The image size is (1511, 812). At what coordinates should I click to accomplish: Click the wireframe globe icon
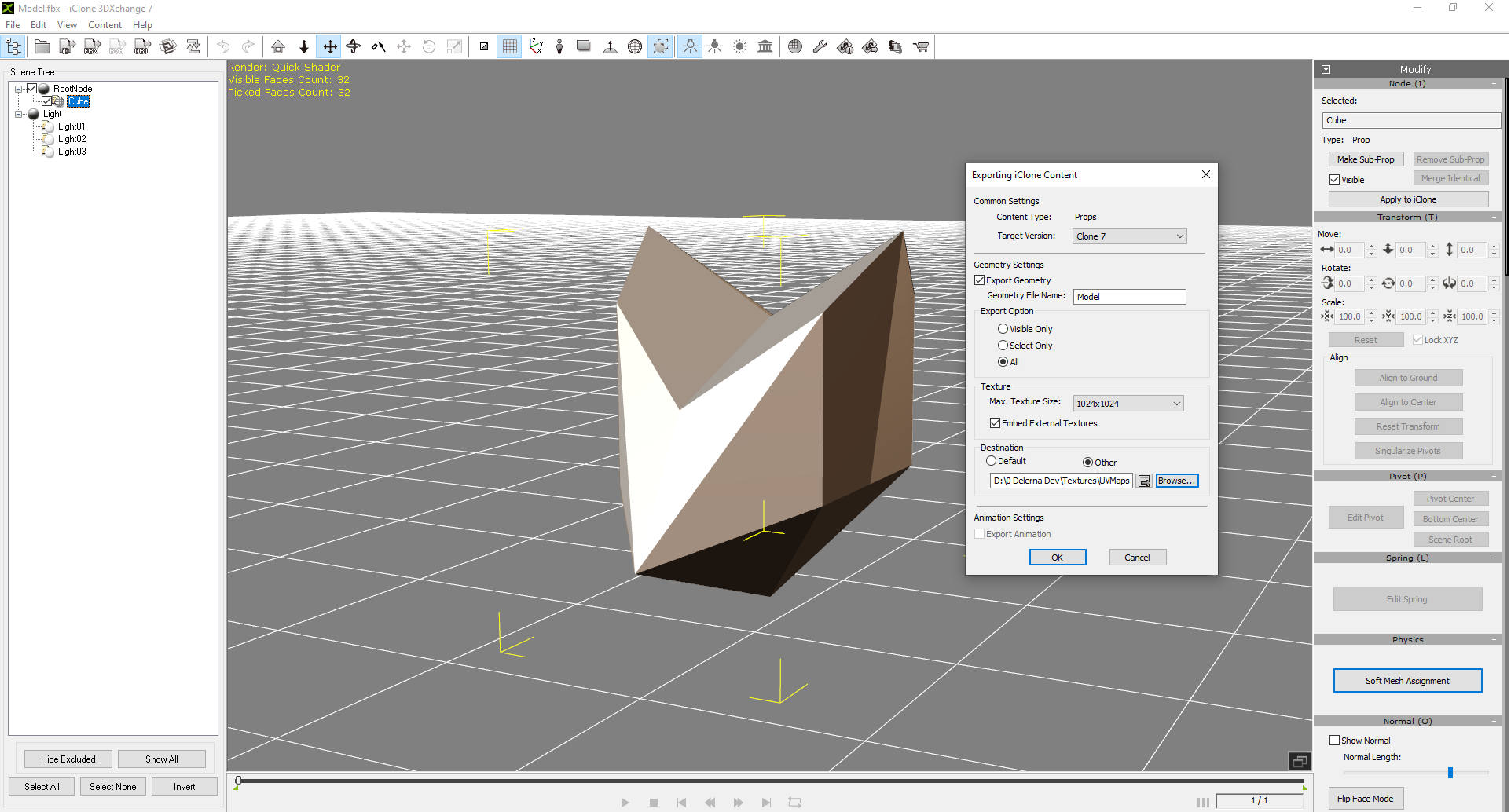[x=635, y=47]
